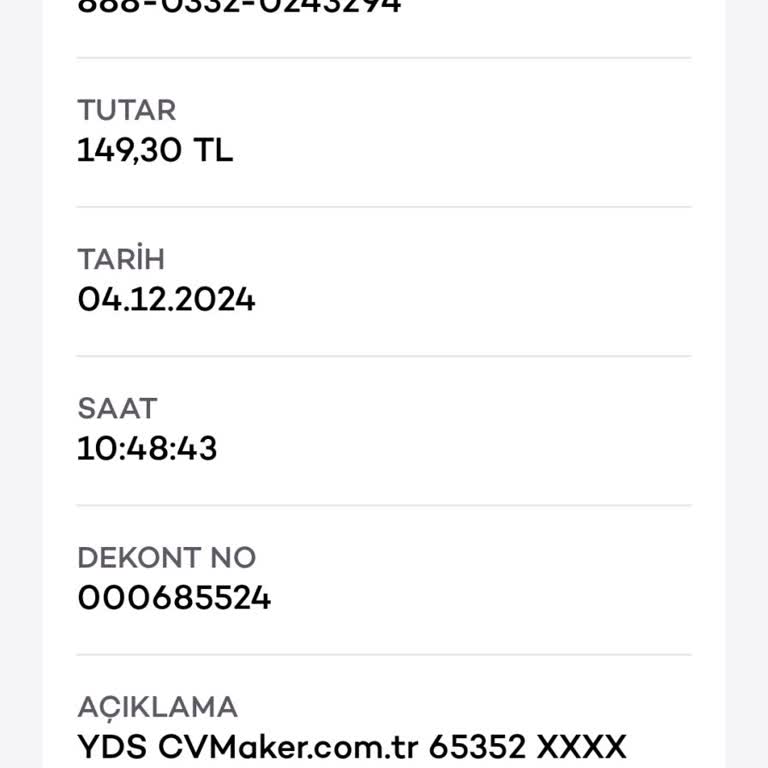Open the CVMaker.com.tr link text
The height and width of the screenshot is (768, 768).
[x=289, y=747]
